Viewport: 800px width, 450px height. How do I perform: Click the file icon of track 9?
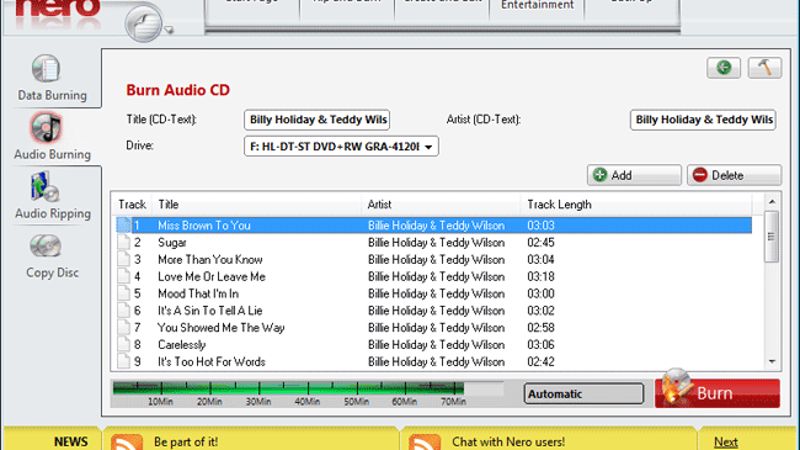(x=123, y=361)
